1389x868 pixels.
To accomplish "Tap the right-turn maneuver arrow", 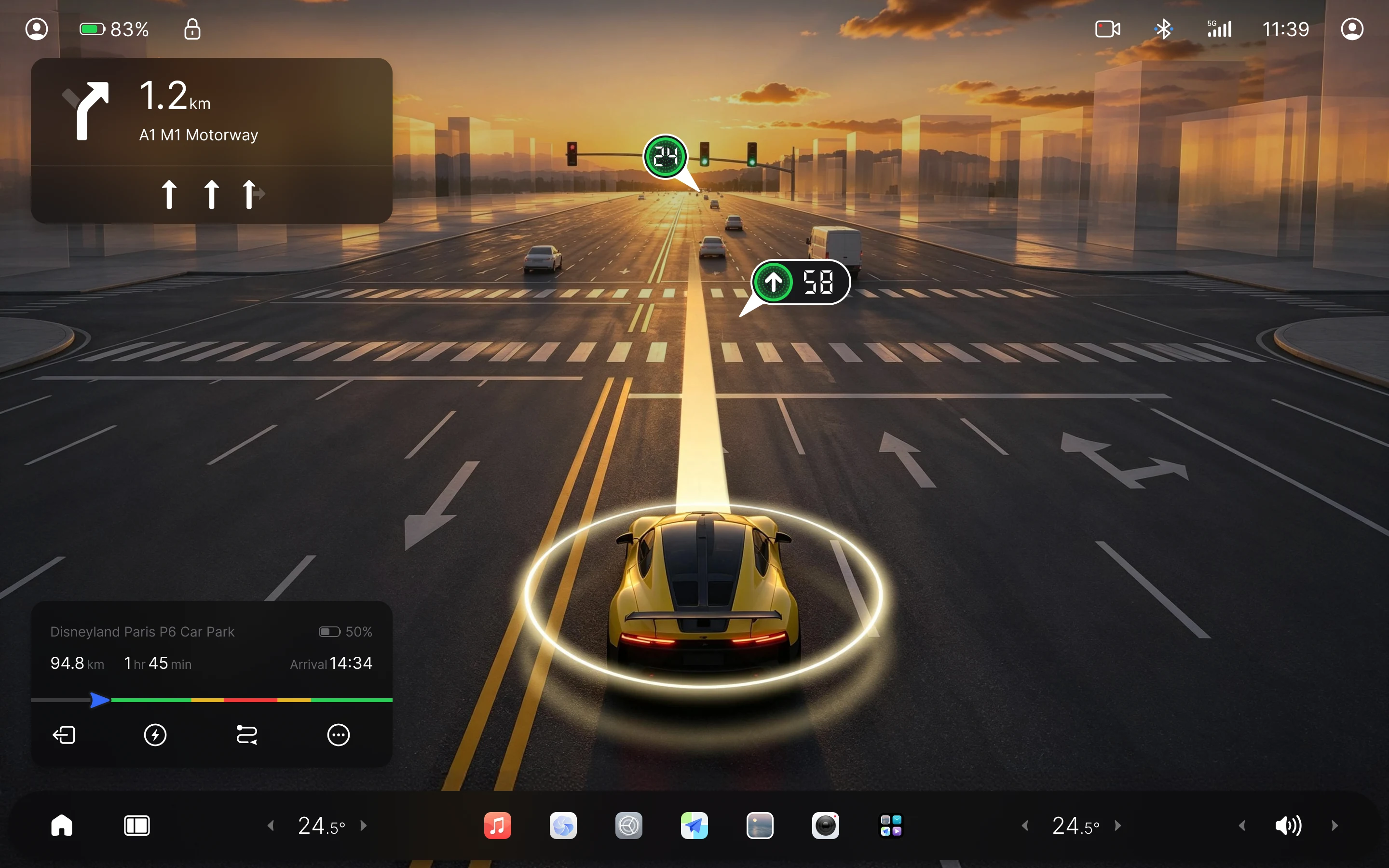I will [86, 110].
